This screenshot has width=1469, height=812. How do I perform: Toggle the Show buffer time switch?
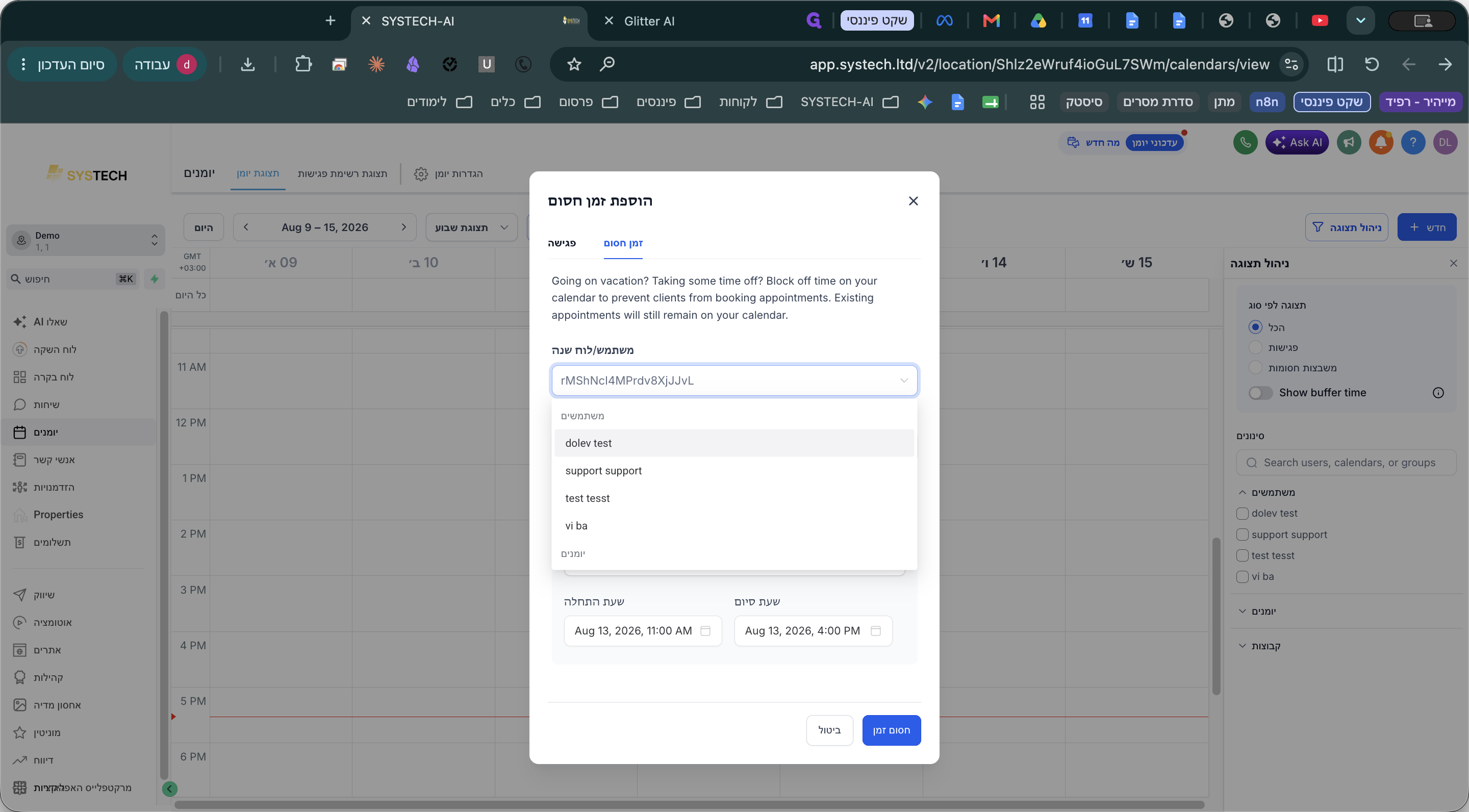tap(1260, 393)
